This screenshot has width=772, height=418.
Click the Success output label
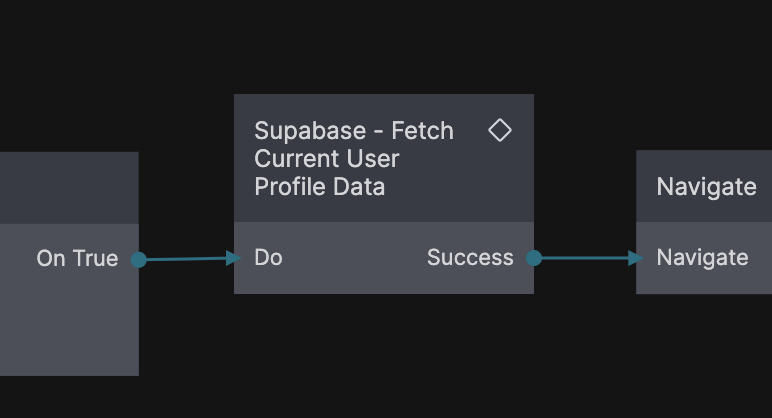pos(470,258)
